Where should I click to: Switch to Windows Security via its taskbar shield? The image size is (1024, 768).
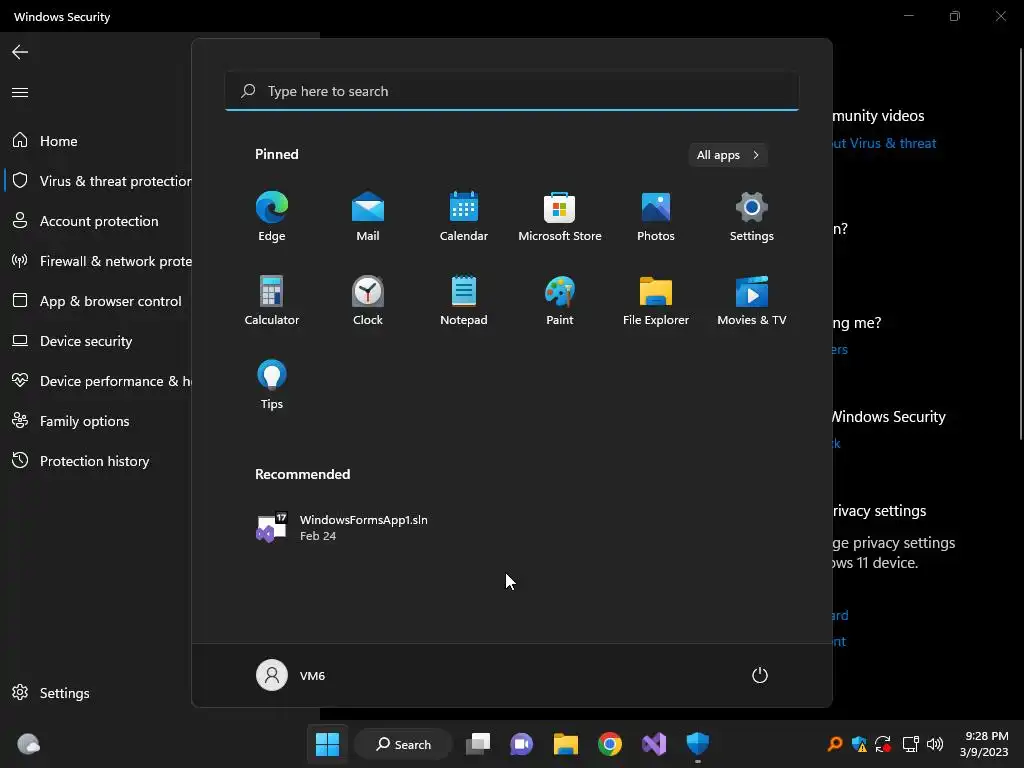[697, 744]
